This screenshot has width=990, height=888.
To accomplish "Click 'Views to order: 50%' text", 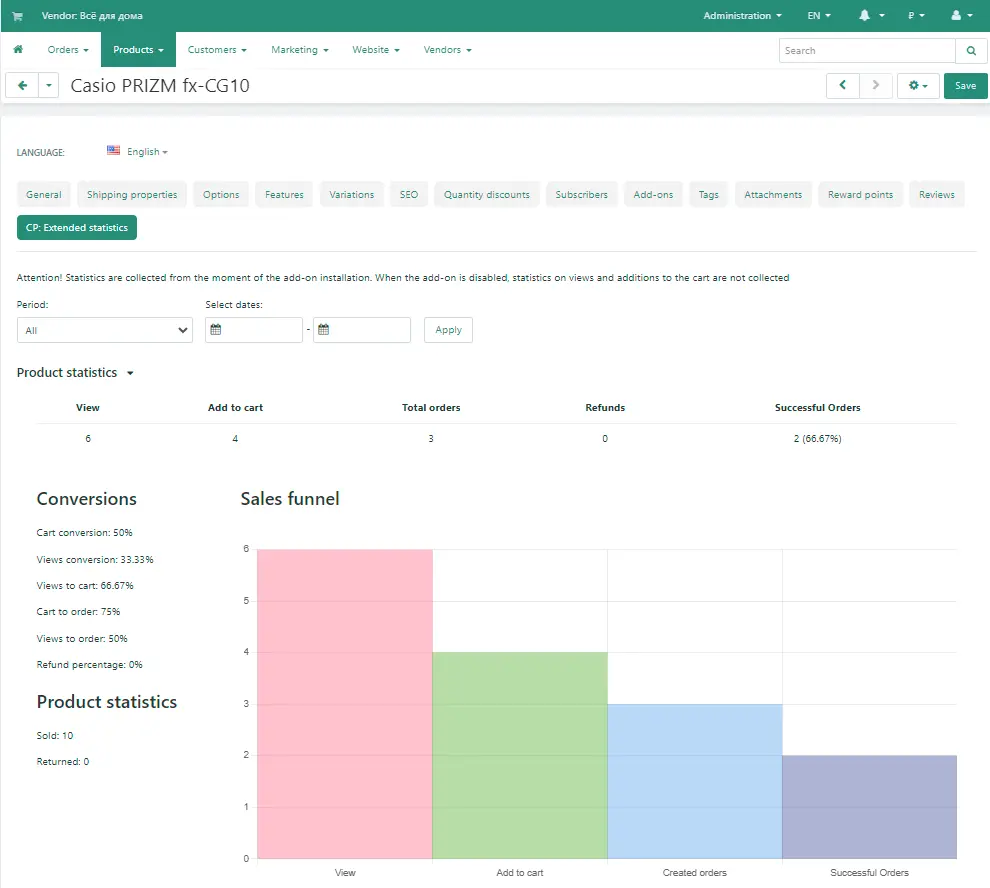I will tap(82, 639).
